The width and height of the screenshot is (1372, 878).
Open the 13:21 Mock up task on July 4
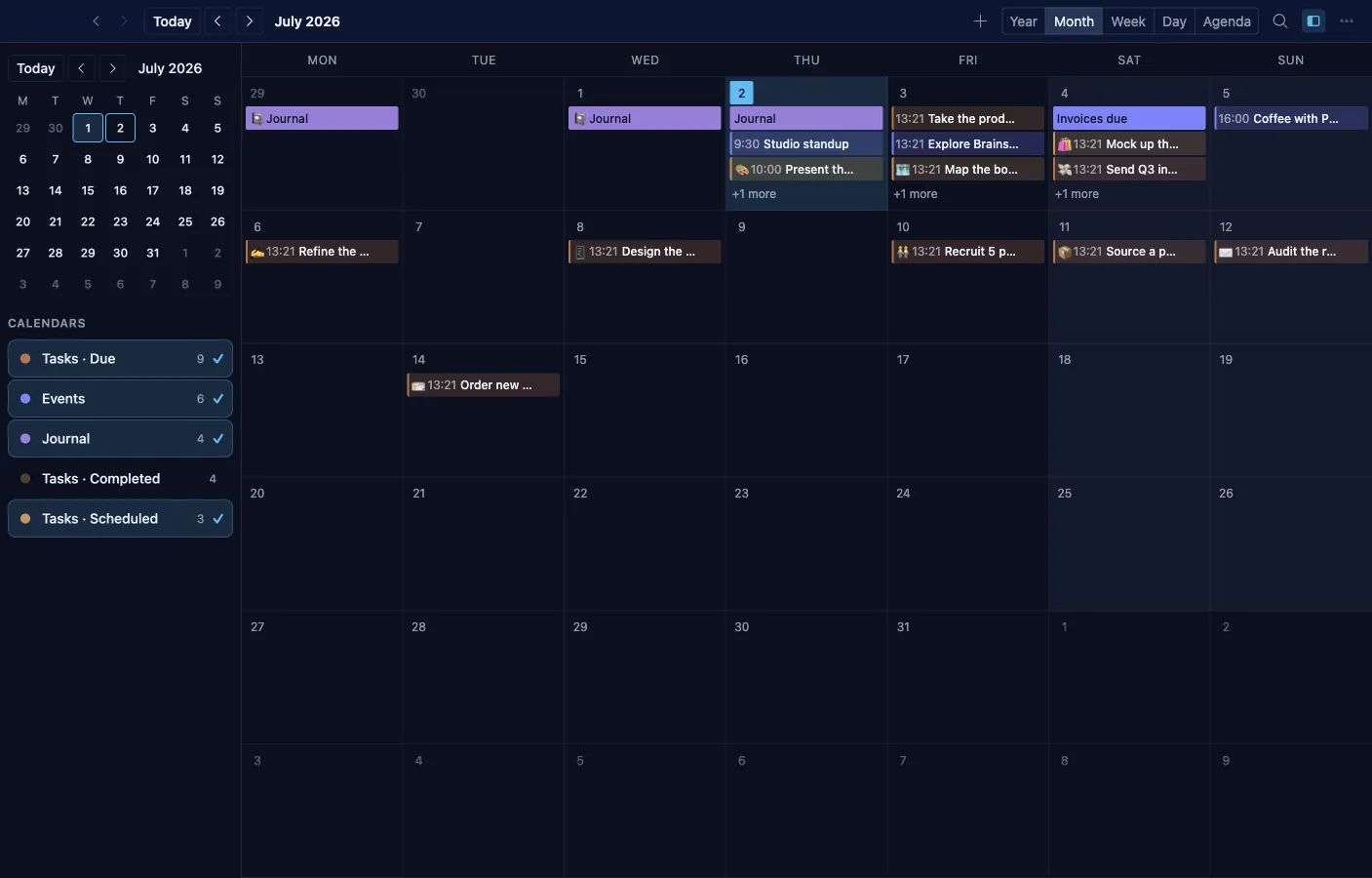click(1129, 143)
